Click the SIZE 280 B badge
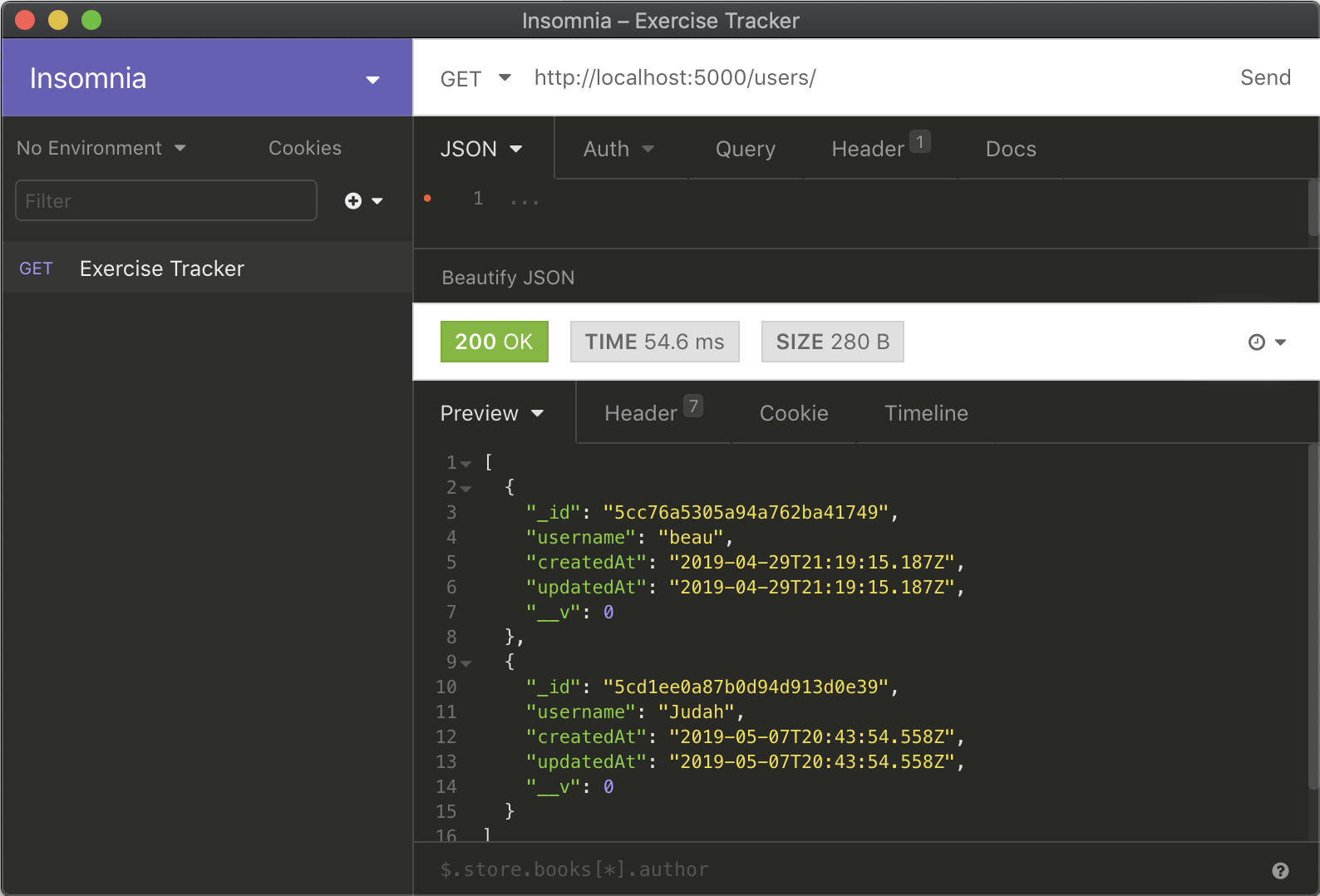 point(832,342)
